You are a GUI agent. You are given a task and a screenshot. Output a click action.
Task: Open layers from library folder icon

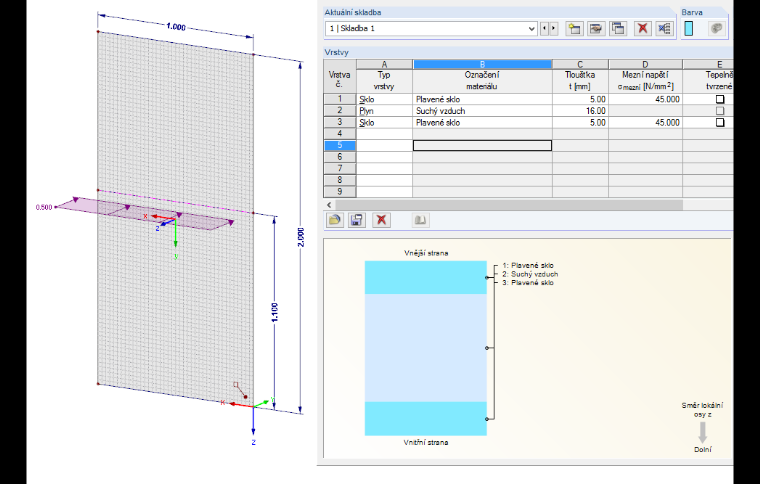point(334,220)
